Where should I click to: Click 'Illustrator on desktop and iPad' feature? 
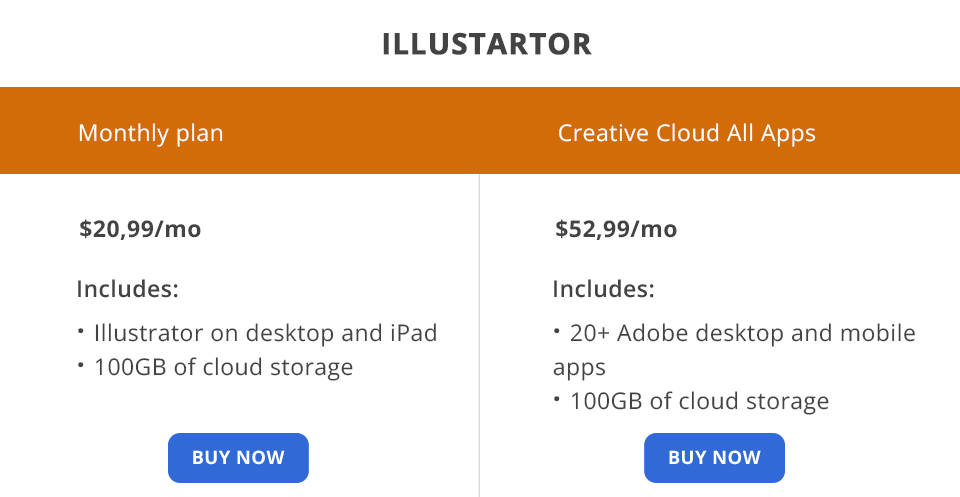265,333
